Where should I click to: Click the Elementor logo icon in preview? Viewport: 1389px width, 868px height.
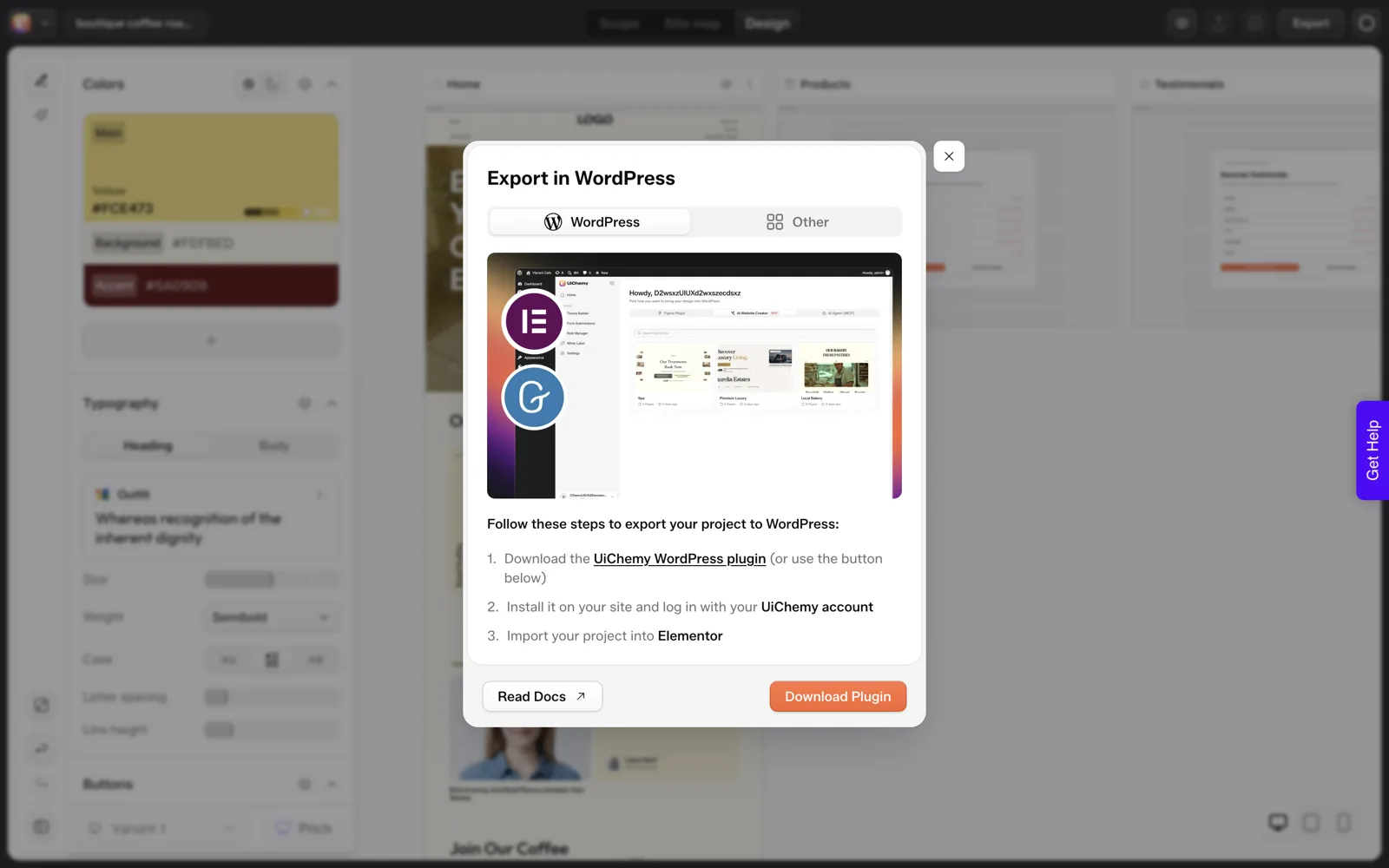pyautogui.click(x=534, y=321)
